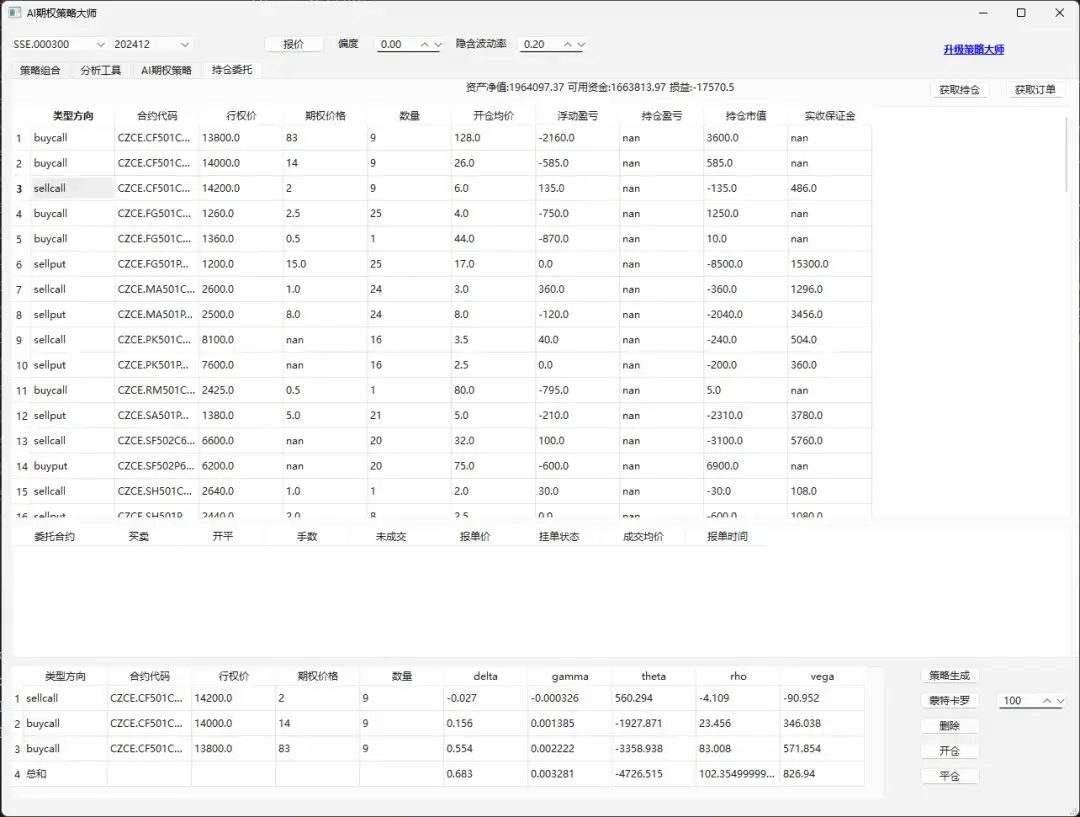Increase the Monte Carlo count 100 with the up arrow
The image size is (1080, 817).
[1047, 701]
